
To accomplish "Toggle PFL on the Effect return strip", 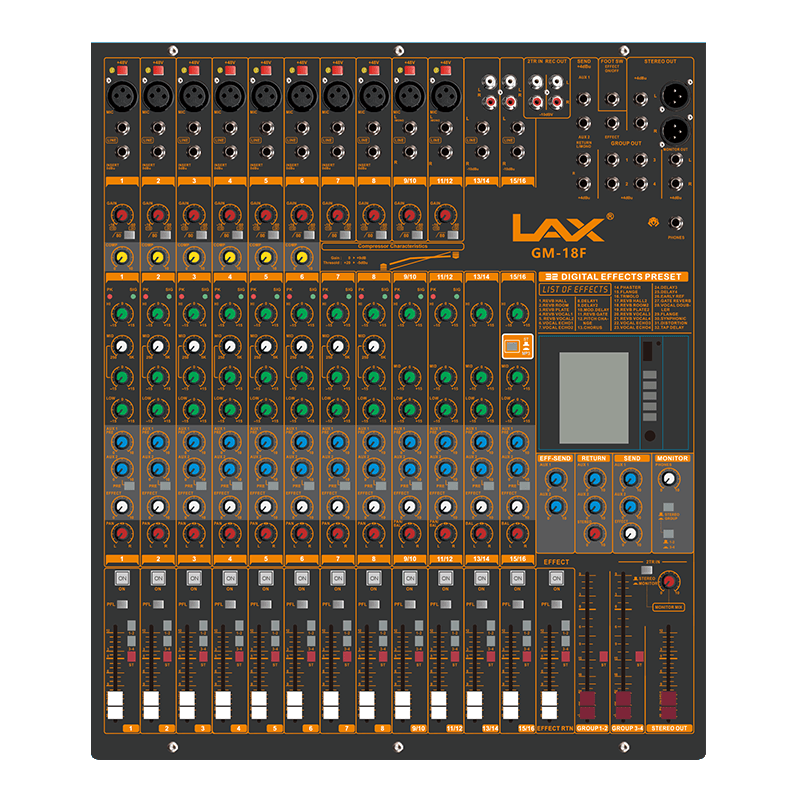I will point(557,605).
